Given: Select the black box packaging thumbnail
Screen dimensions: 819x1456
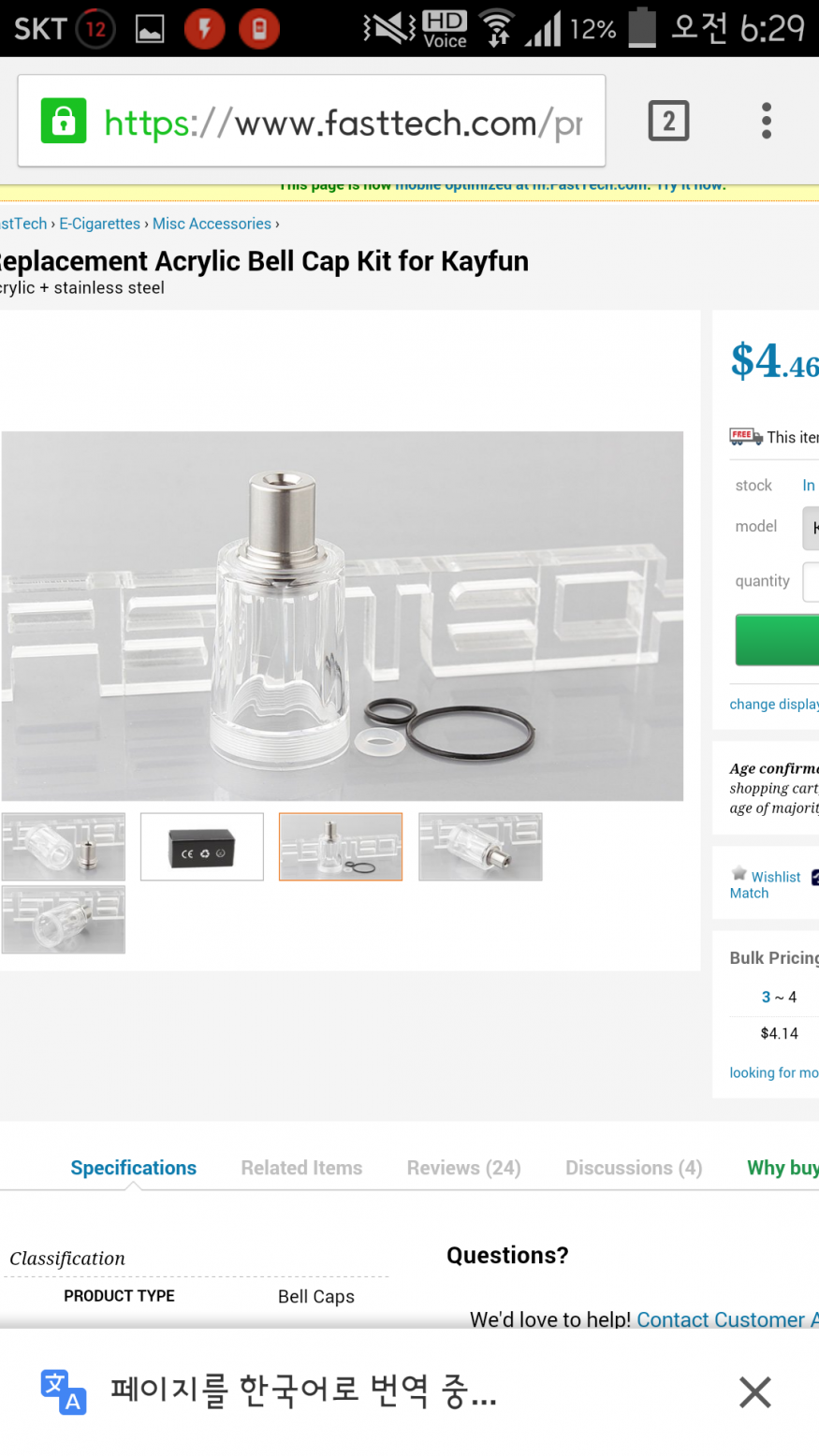Looking at the screenshot, I should point(202,847).
